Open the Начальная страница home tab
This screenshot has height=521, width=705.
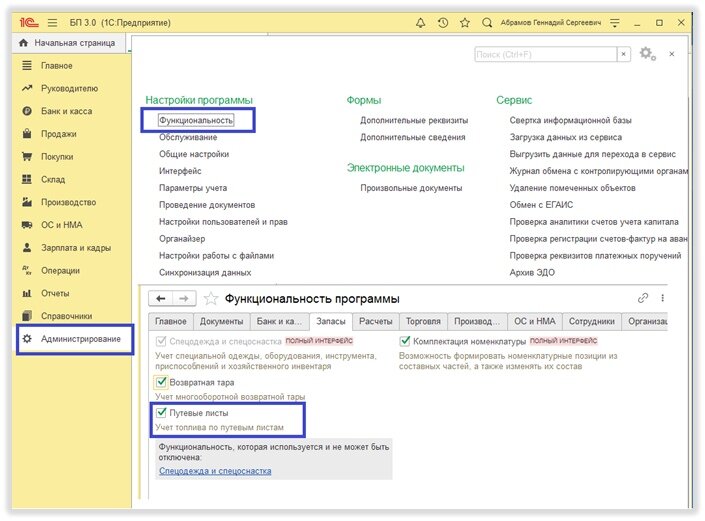(69, 43)
